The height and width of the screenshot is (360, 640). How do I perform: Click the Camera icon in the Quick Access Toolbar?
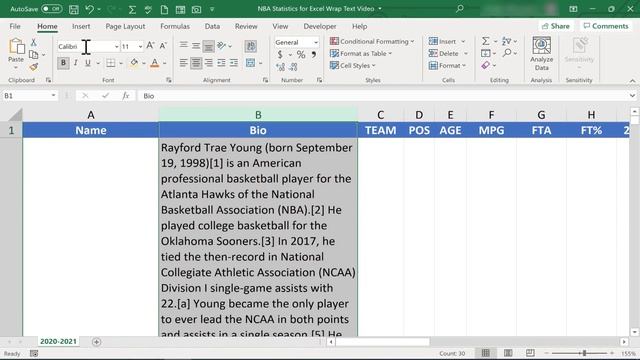pos(196,9)
